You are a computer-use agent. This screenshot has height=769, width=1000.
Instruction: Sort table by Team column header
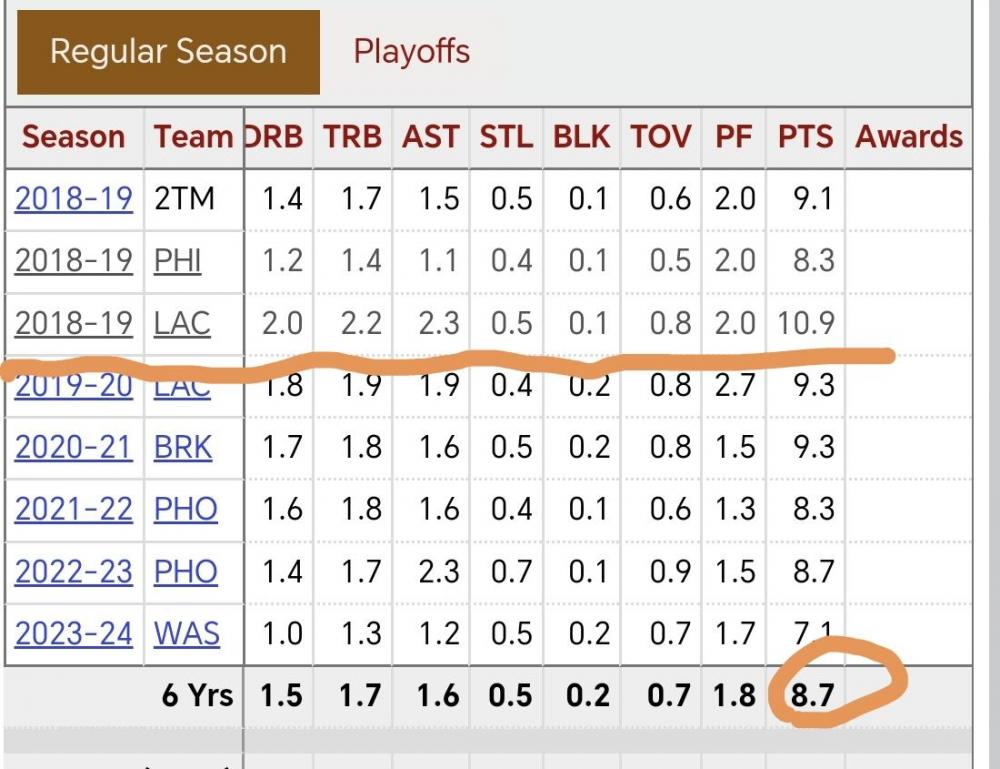(193, 137)
